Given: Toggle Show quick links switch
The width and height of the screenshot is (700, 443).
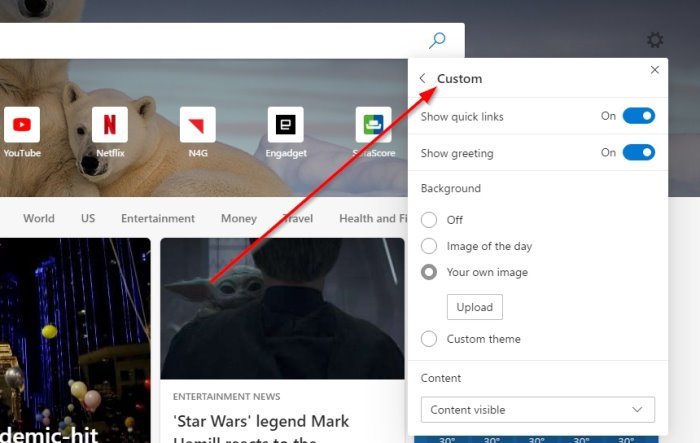Looking at the screenshot, I should point(639,116).
